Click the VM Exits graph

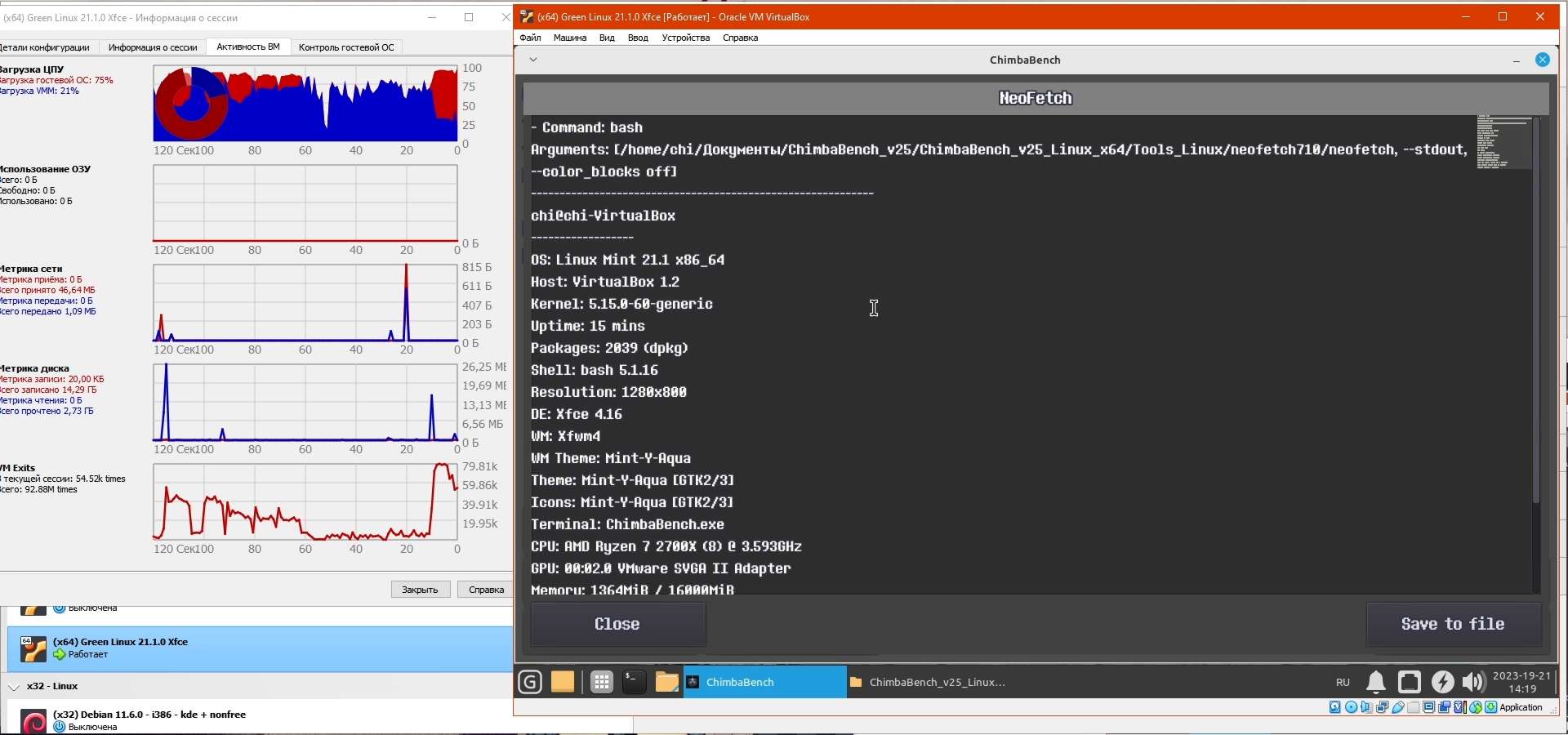305,501
